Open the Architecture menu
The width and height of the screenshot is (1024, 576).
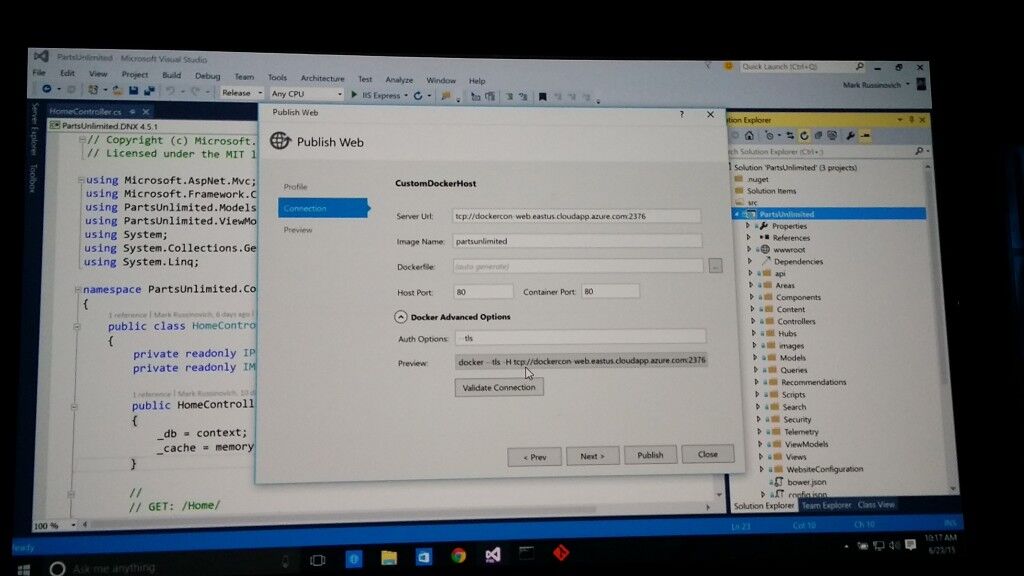click(x=322, y=78)
